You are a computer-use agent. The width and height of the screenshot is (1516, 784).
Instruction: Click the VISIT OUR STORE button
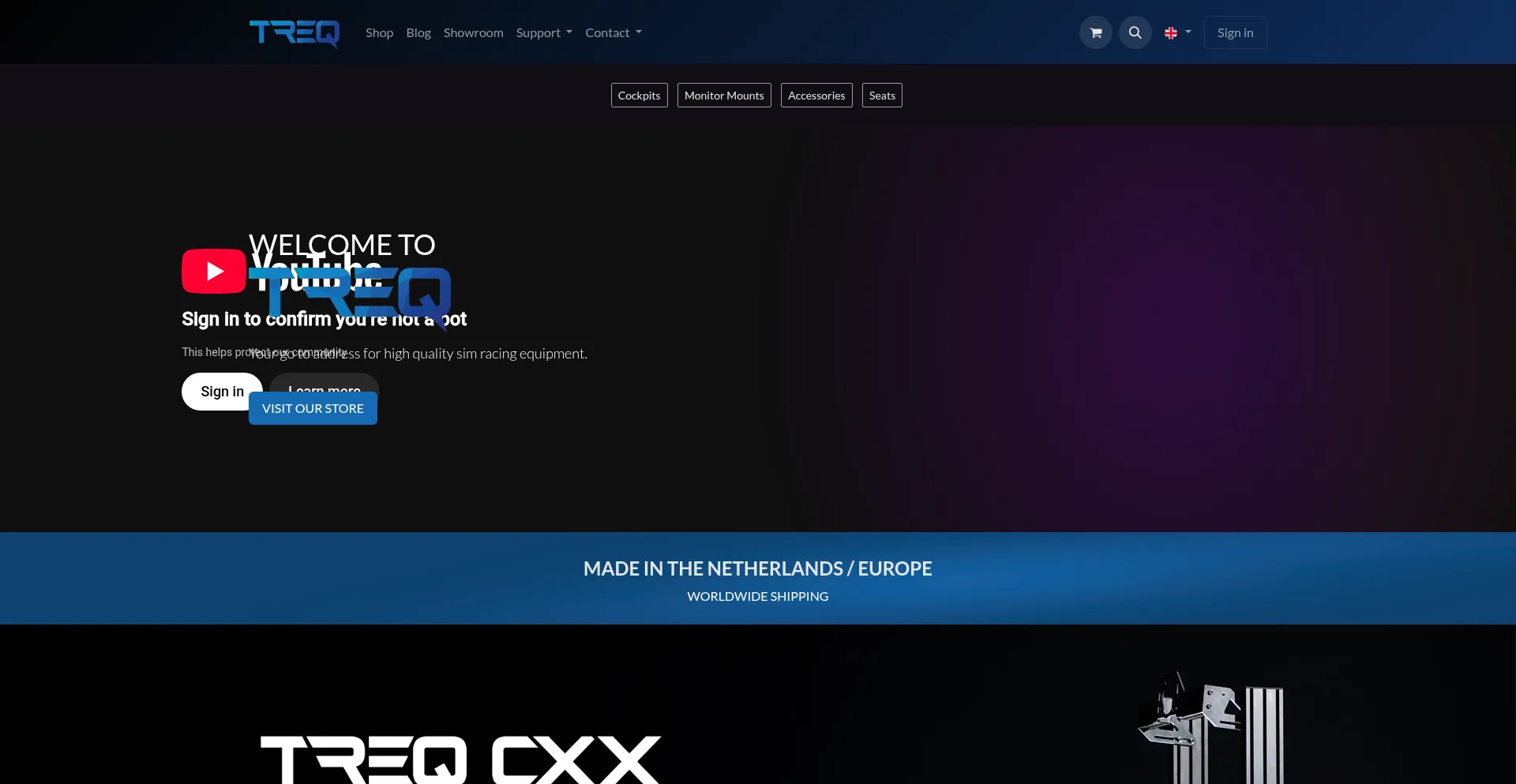pyautogui.click(x=313, y=408)
